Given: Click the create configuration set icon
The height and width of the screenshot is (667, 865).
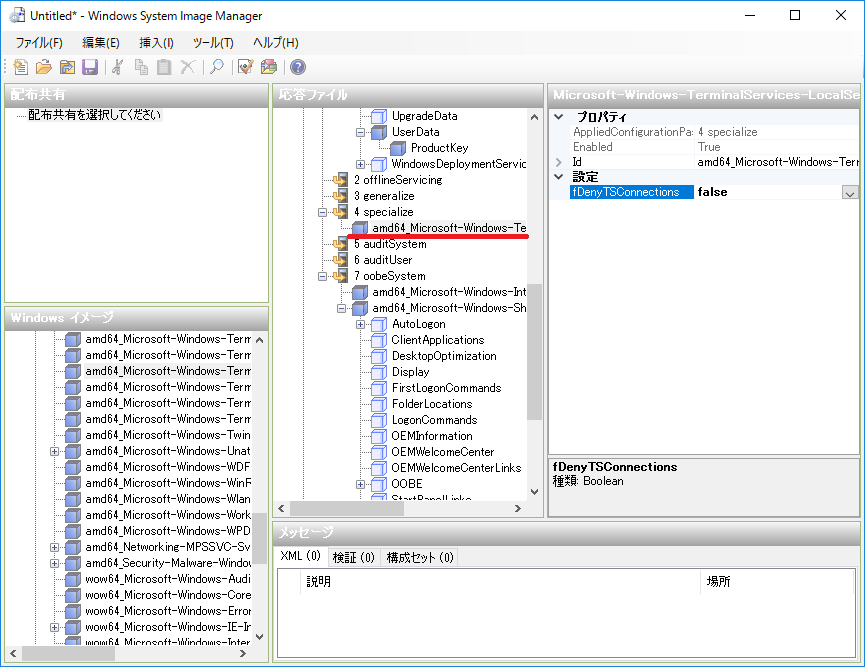Looking at the screenshot, I should tap(269, 67).
